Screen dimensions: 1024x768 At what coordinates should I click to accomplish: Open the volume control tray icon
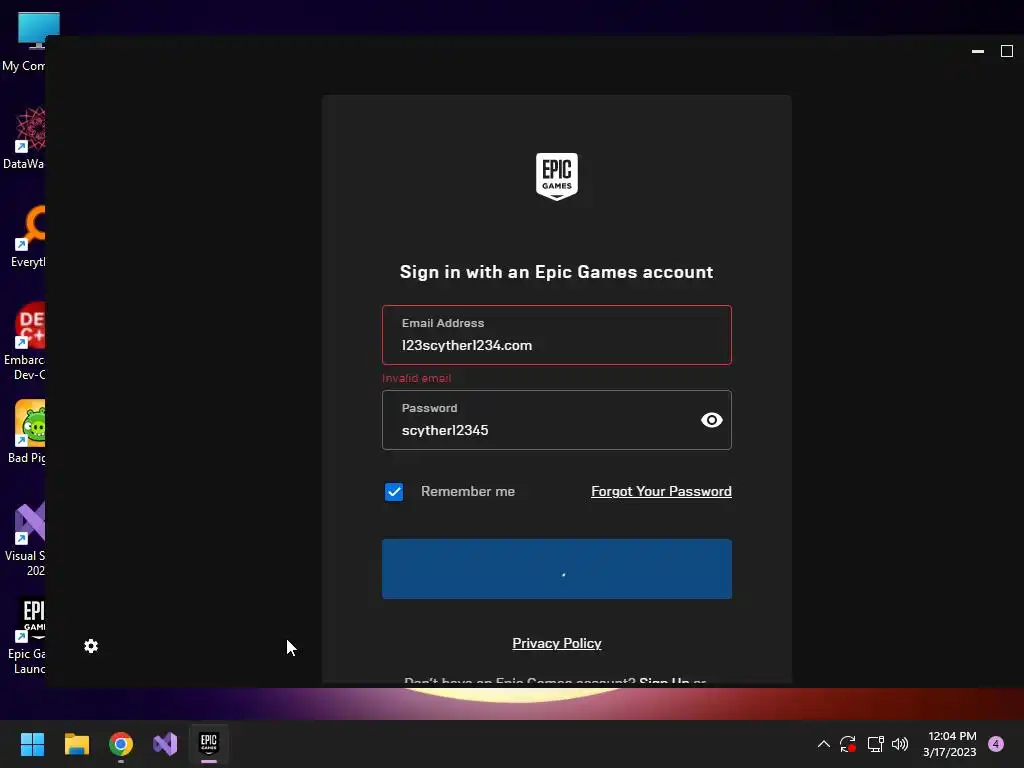click(x=900, y=744)
